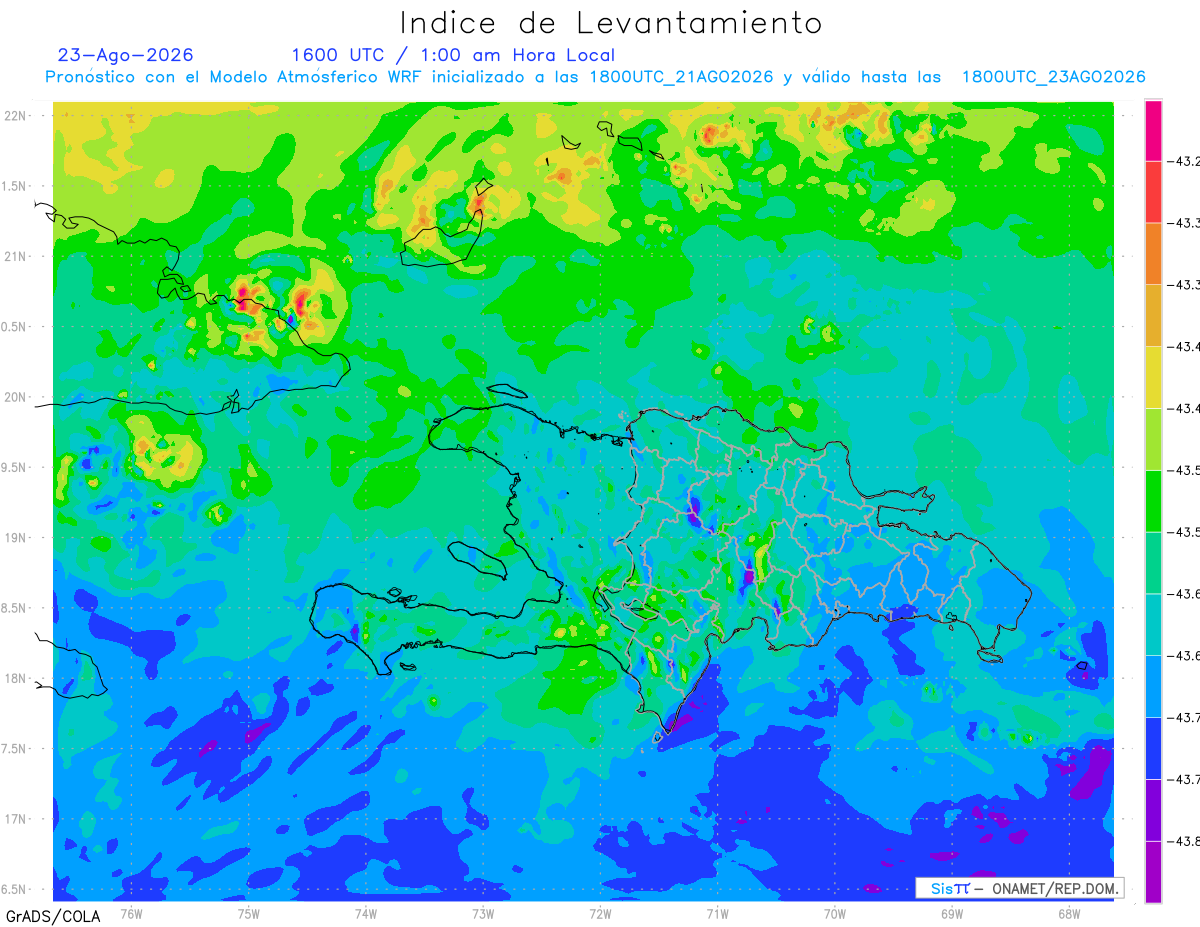This screenshot has height=927, width=1200.
Task: Click the 'Indice de Levantamiento' title
Action: click(x=611, y=22)
